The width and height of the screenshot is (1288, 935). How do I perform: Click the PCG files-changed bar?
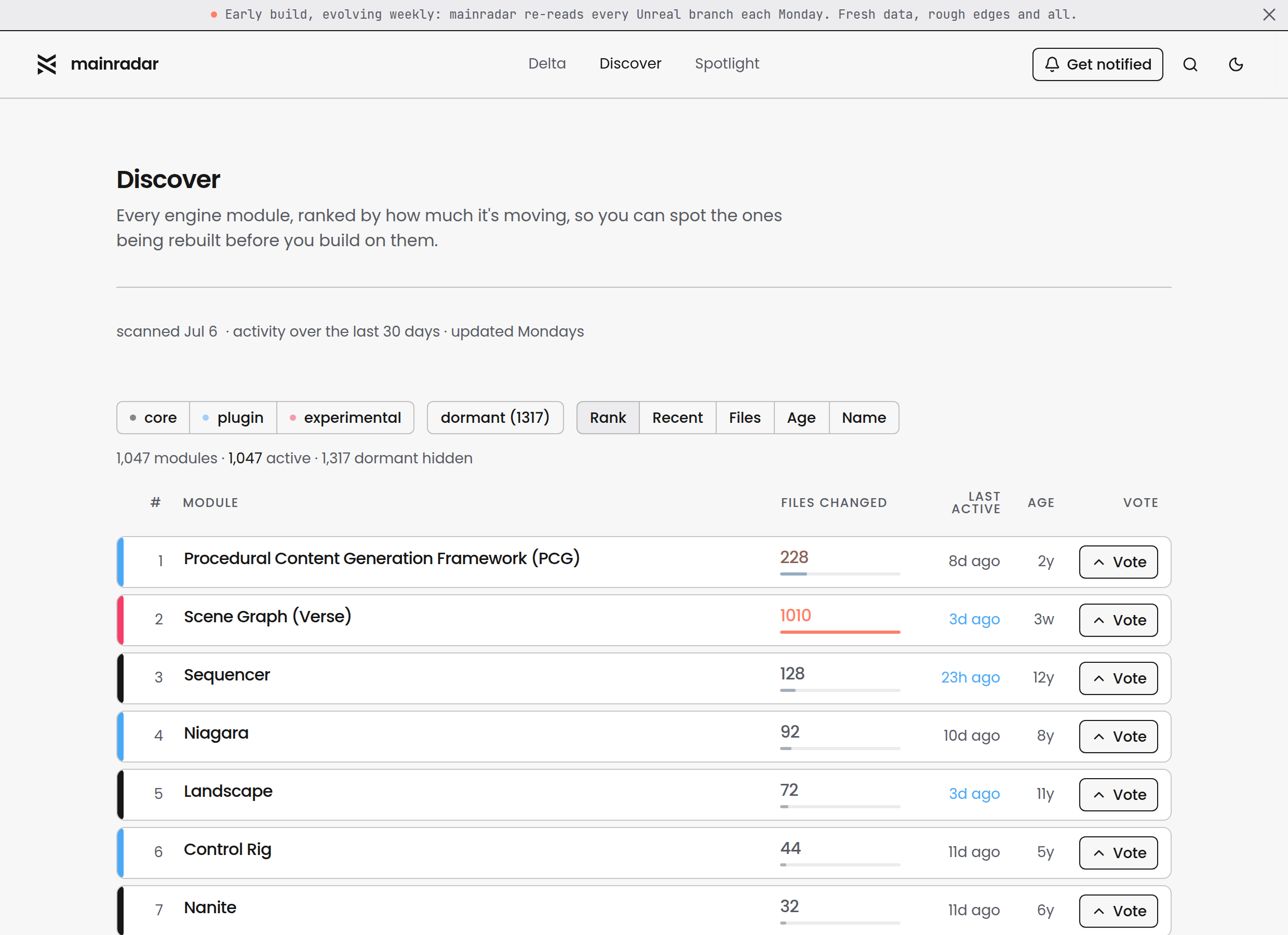pos(840,573)
